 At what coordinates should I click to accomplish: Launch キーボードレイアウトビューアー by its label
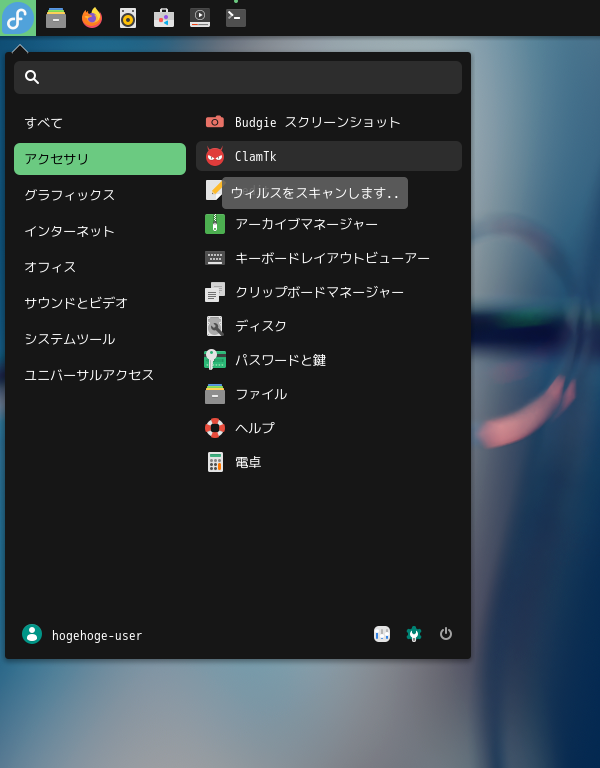332,258
